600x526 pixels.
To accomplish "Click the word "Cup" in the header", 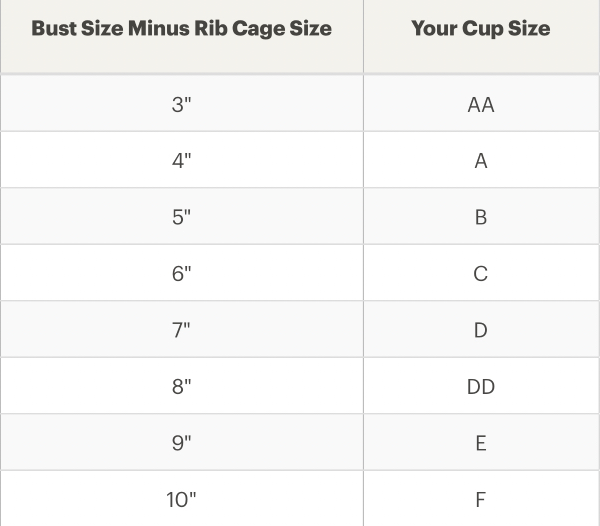I will [x=481, y=28].
